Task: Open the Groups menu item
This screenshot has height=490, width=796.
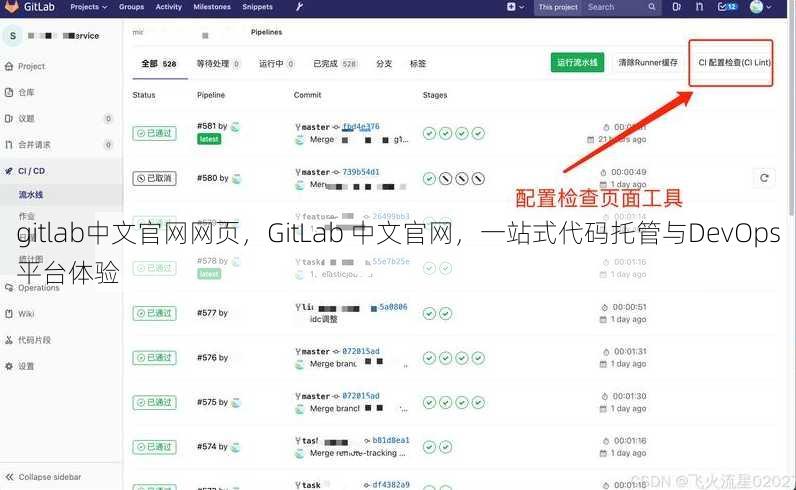Action: click(x=131, y=7)
